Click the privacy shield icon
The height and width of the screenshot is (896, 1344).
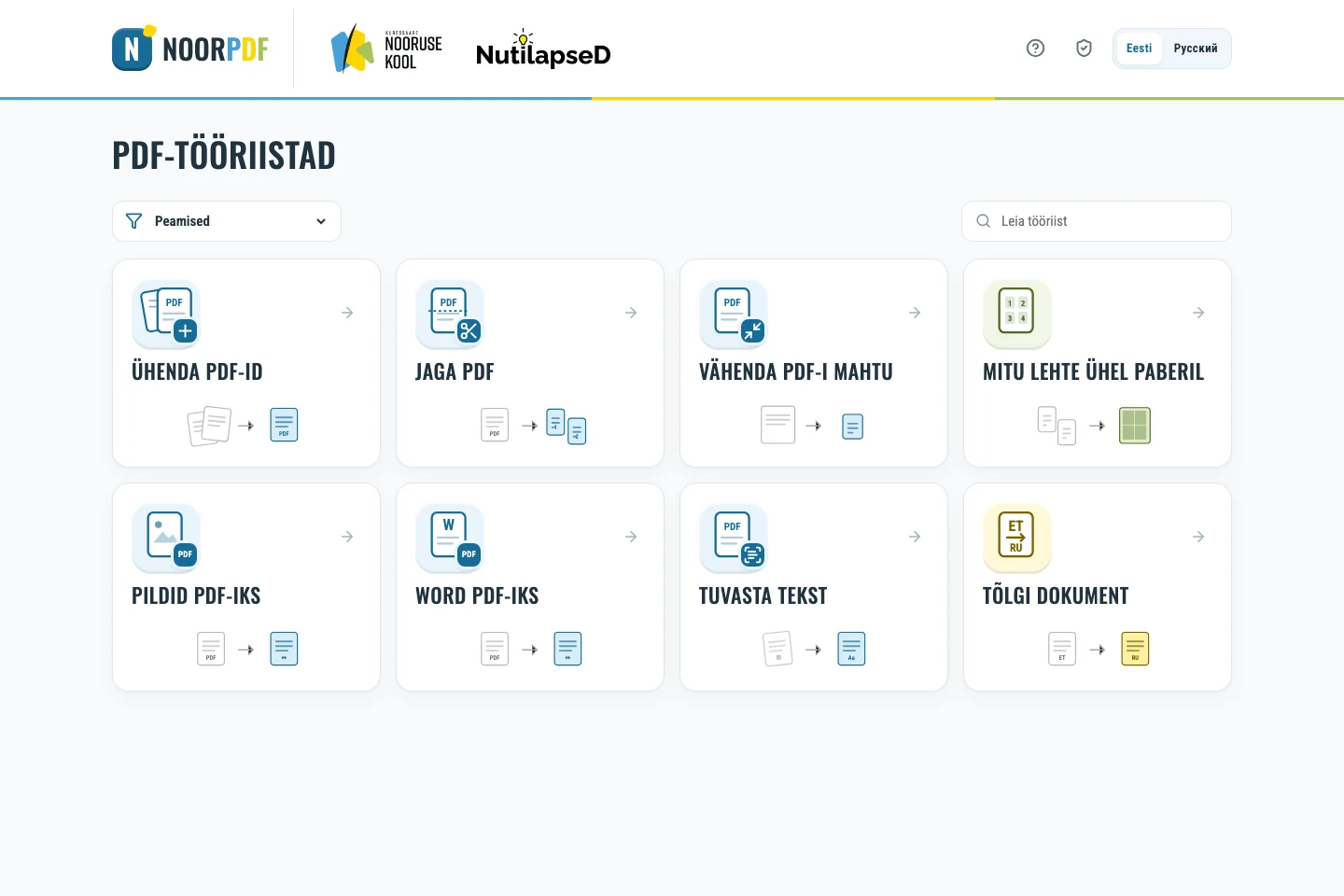(1084, 49)
